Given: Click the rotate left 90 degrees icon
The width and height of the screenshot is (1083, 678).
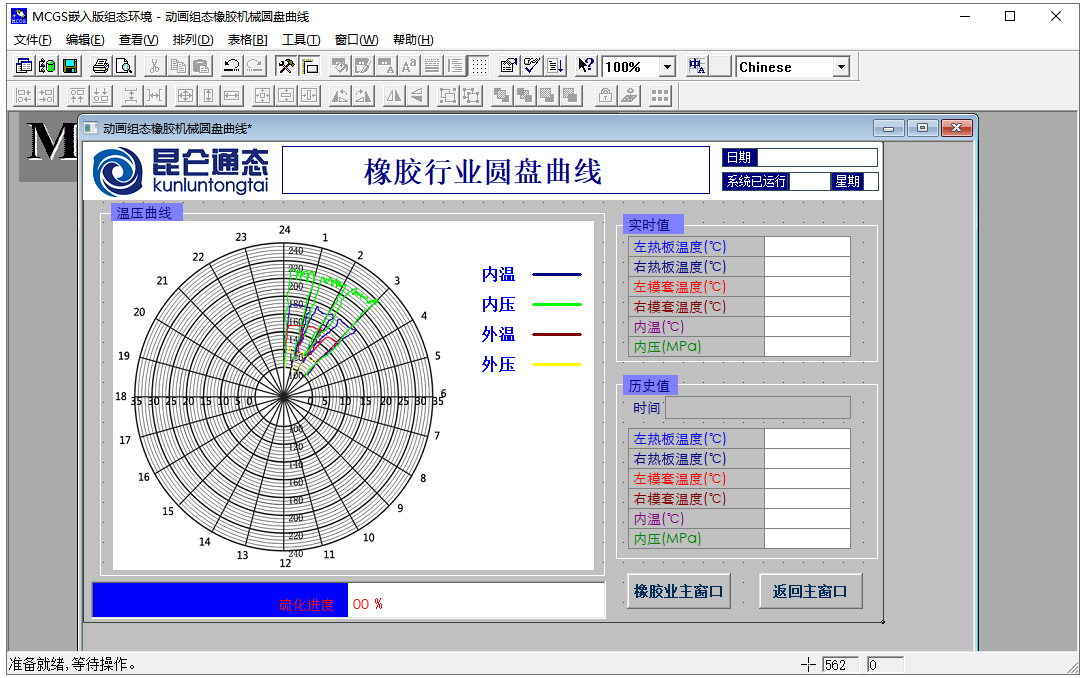Looking at the screenshot, I should pyautogui.click(x=339, y=95).
